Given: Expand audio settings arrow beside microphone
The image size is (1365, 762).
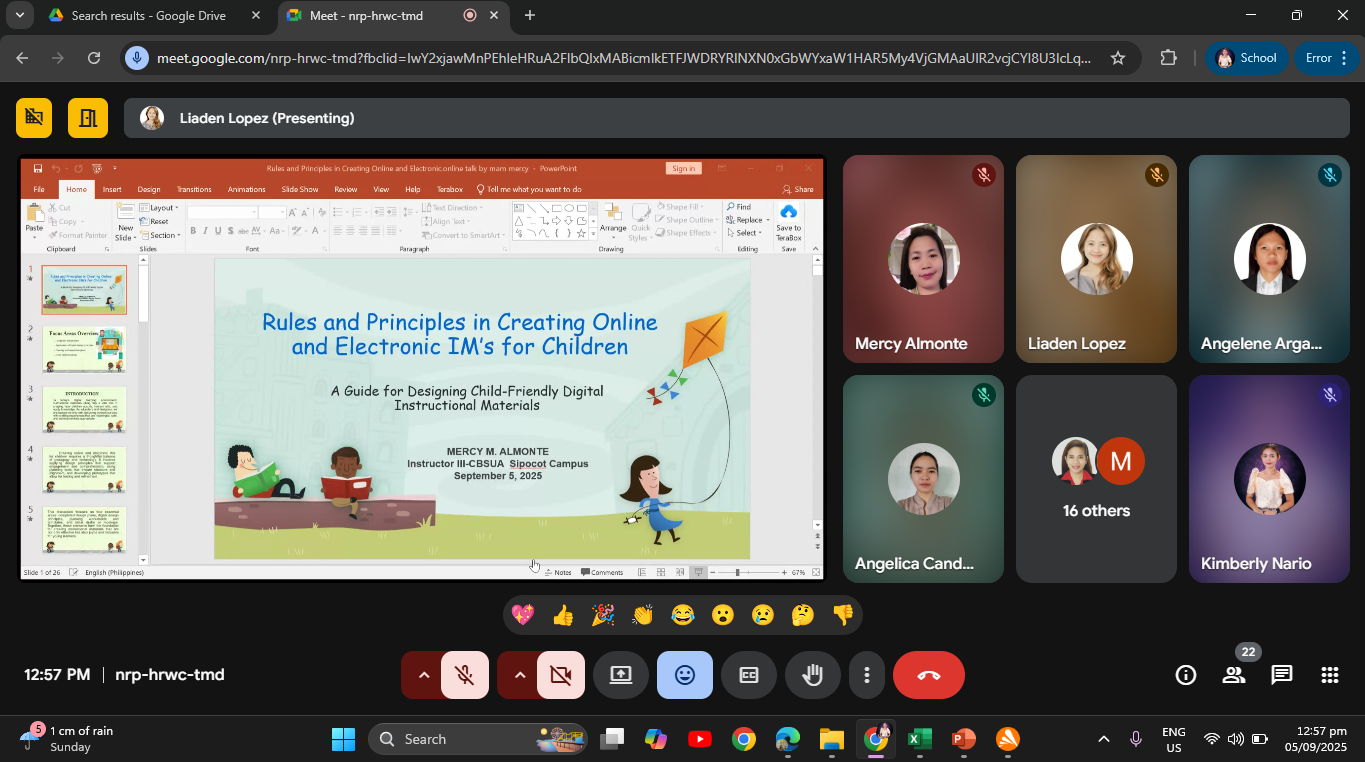Looking at the screenshot, I should click(423, 675).
